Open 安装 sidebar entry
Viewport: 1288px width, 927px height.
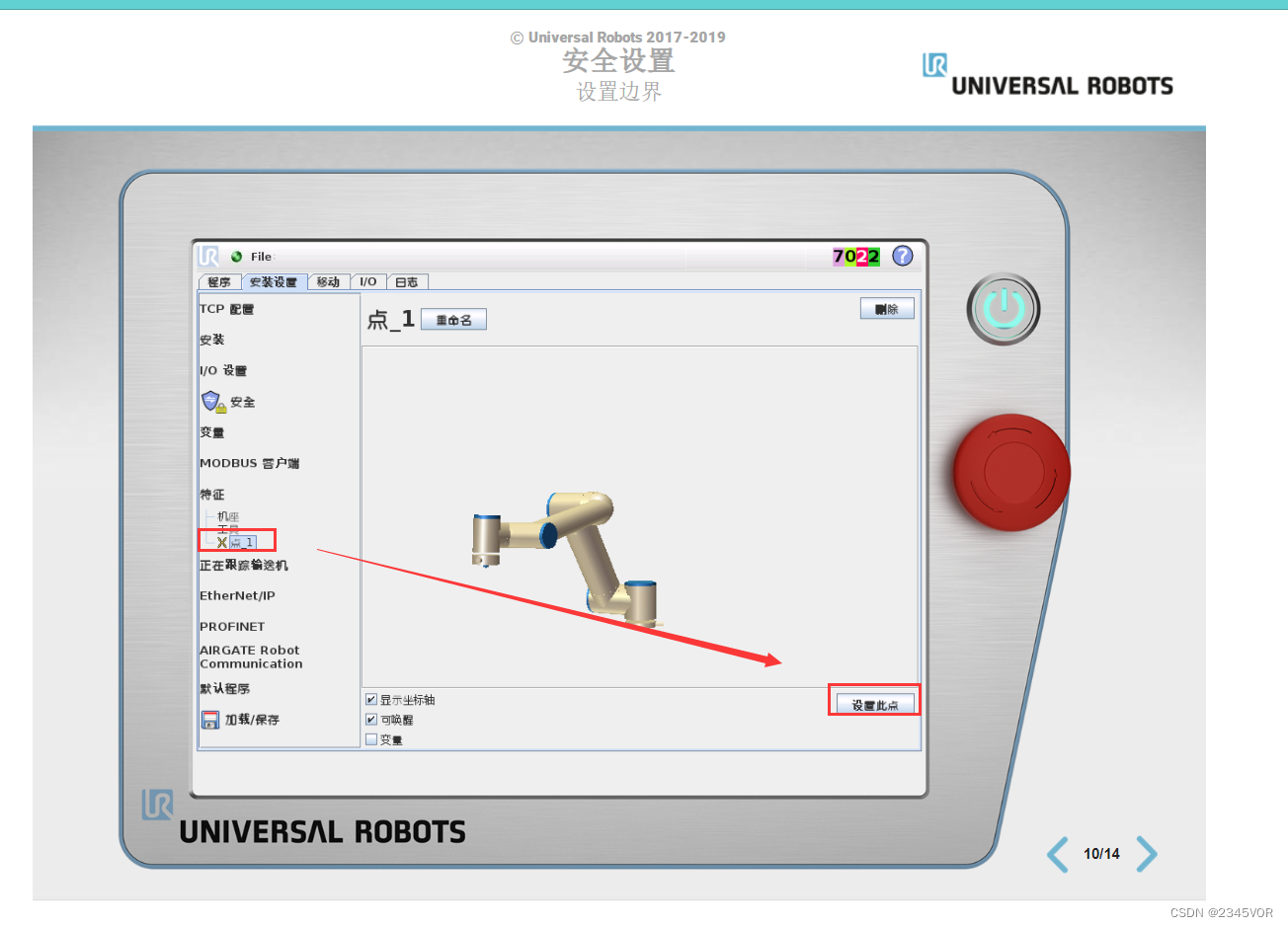click(212, 340)
